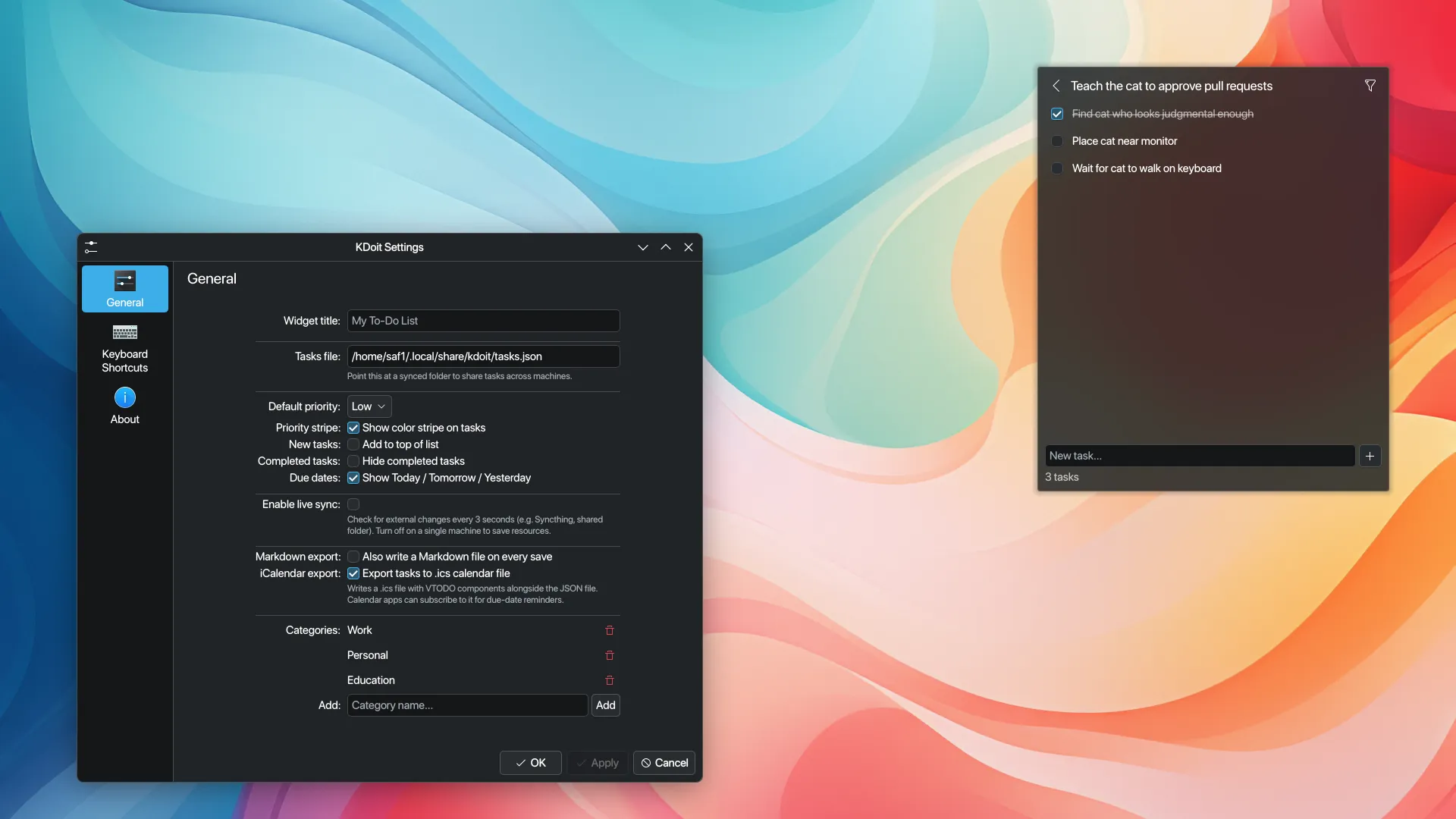Screen dimensions: 1456x819
Task: Maximize the KDoit Settings window
Action: [x=666, y=247]
